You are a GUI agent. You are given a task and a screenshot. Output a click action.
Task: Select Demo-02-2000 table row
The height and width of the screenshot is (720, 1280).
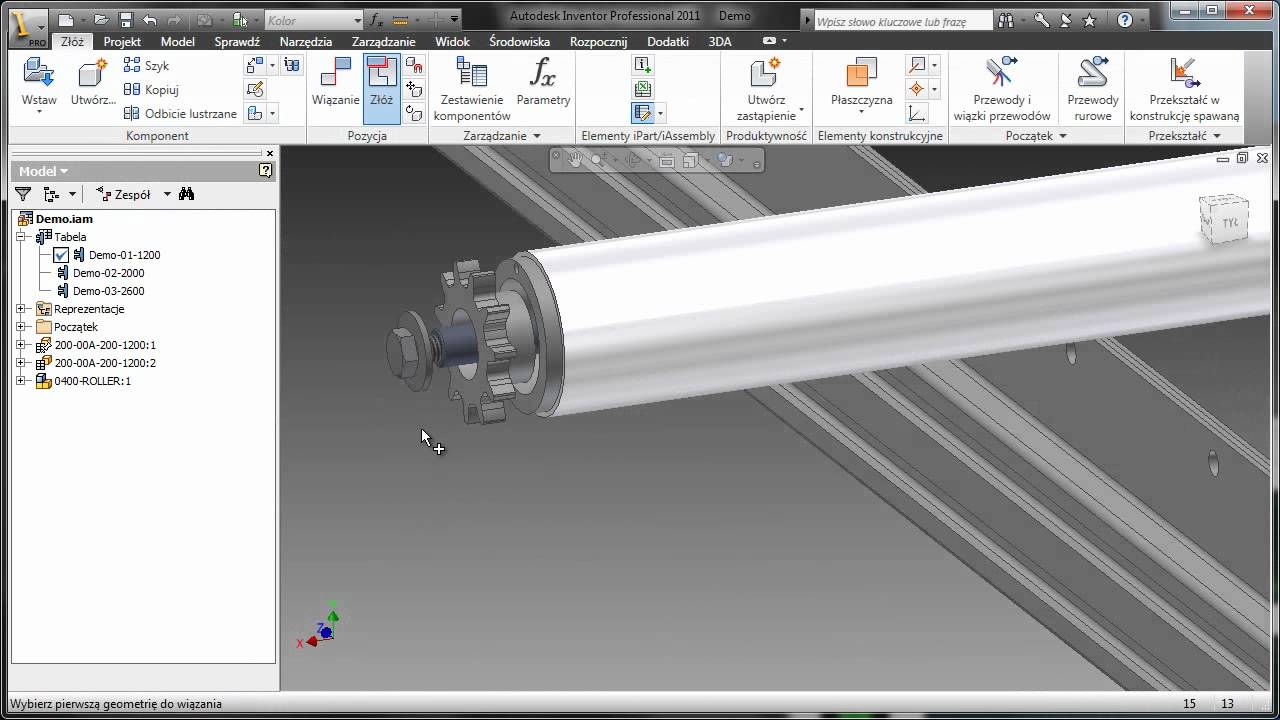pos(108,273)
